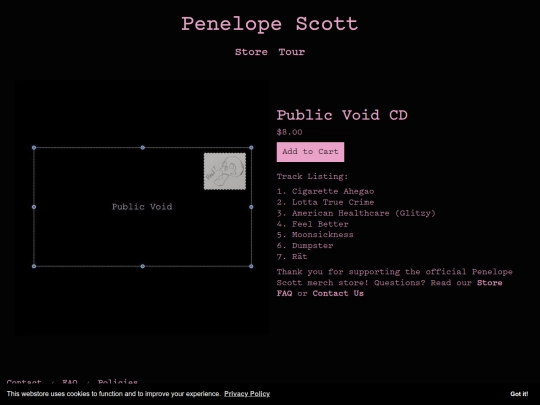Click the Thank you for supporting paragraph
This screenshot has width=540, height=405.
coord(395,282)
